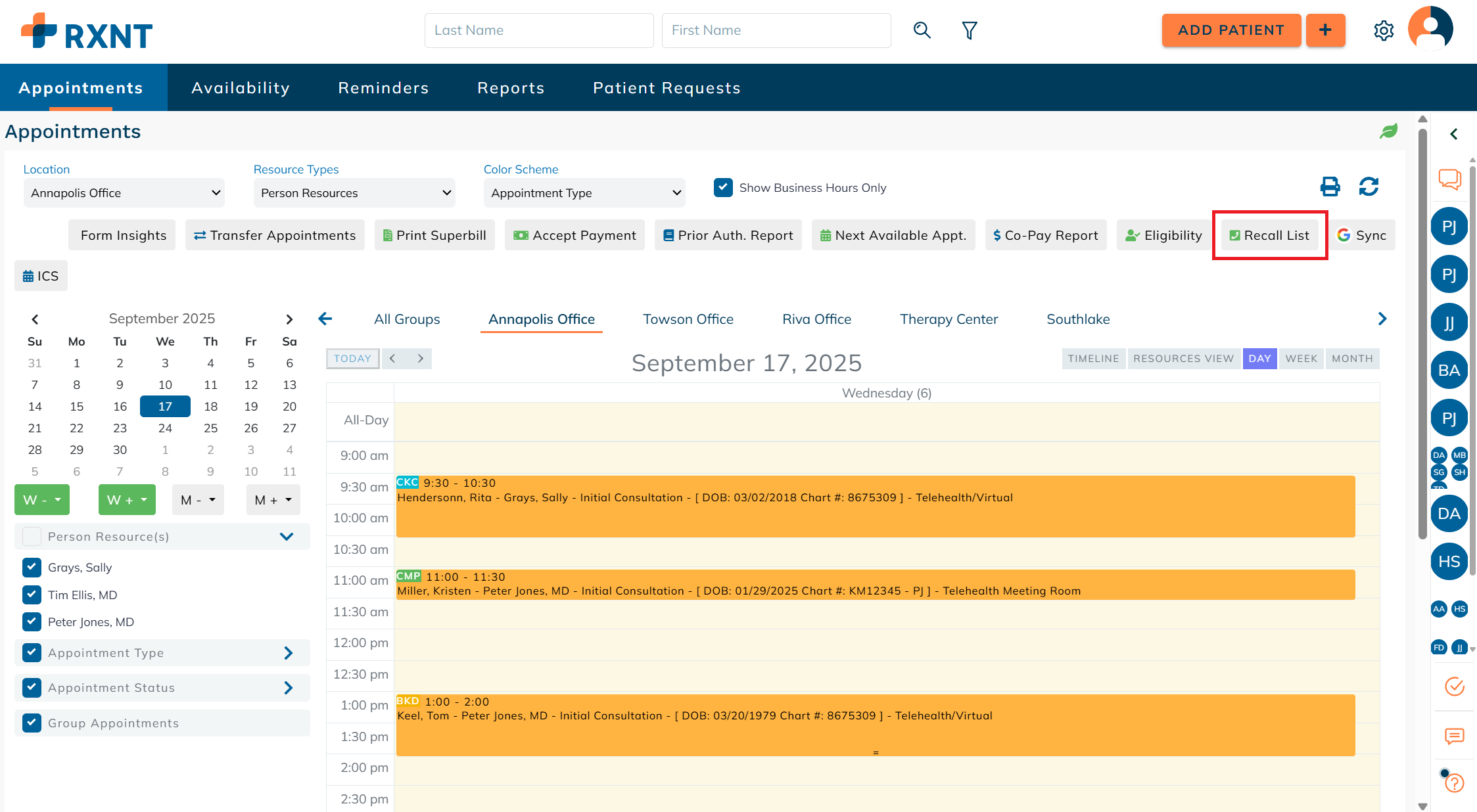Image resolution: width=1477 pixels, height=812 pixels.
Task: Click the search magnifier icon
Action: click(x=922, y=30)
